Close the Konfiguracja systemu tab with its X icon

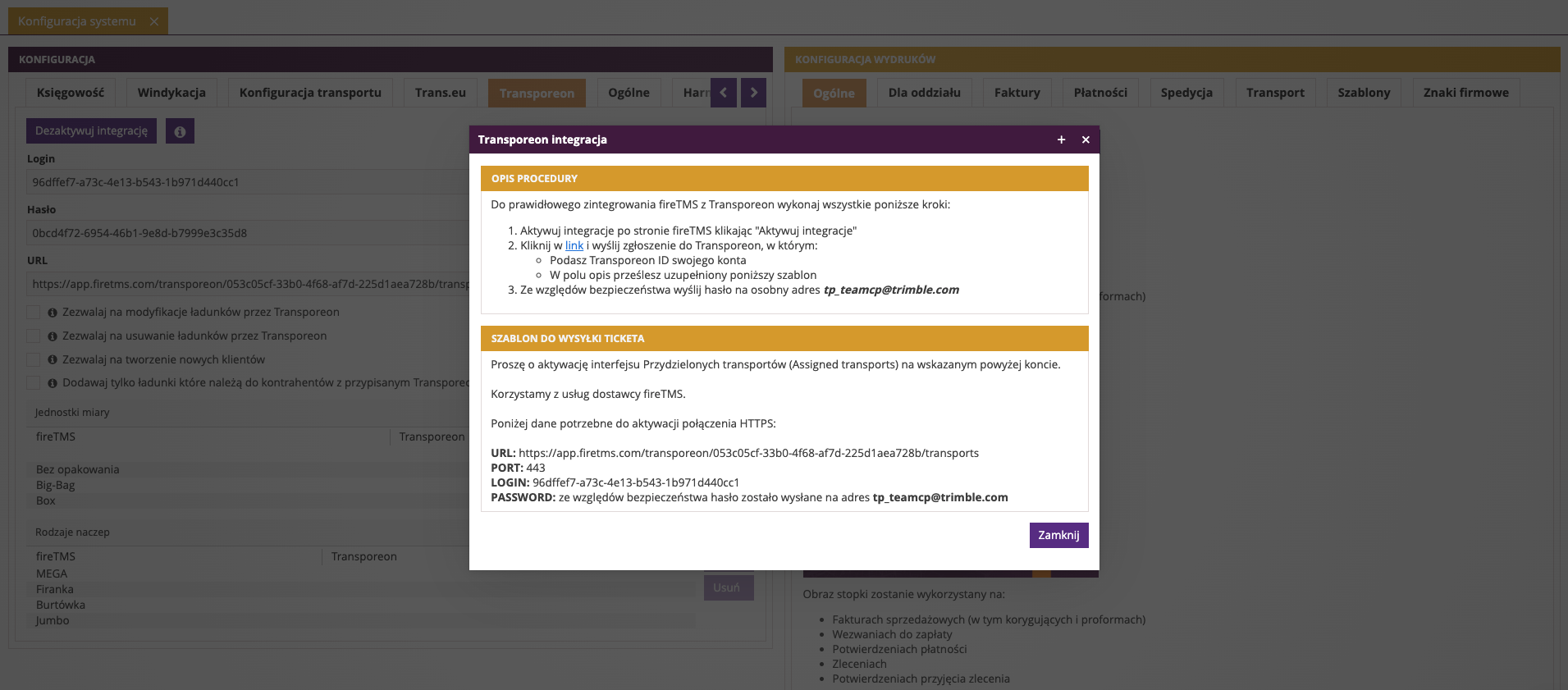pos(154,21)
